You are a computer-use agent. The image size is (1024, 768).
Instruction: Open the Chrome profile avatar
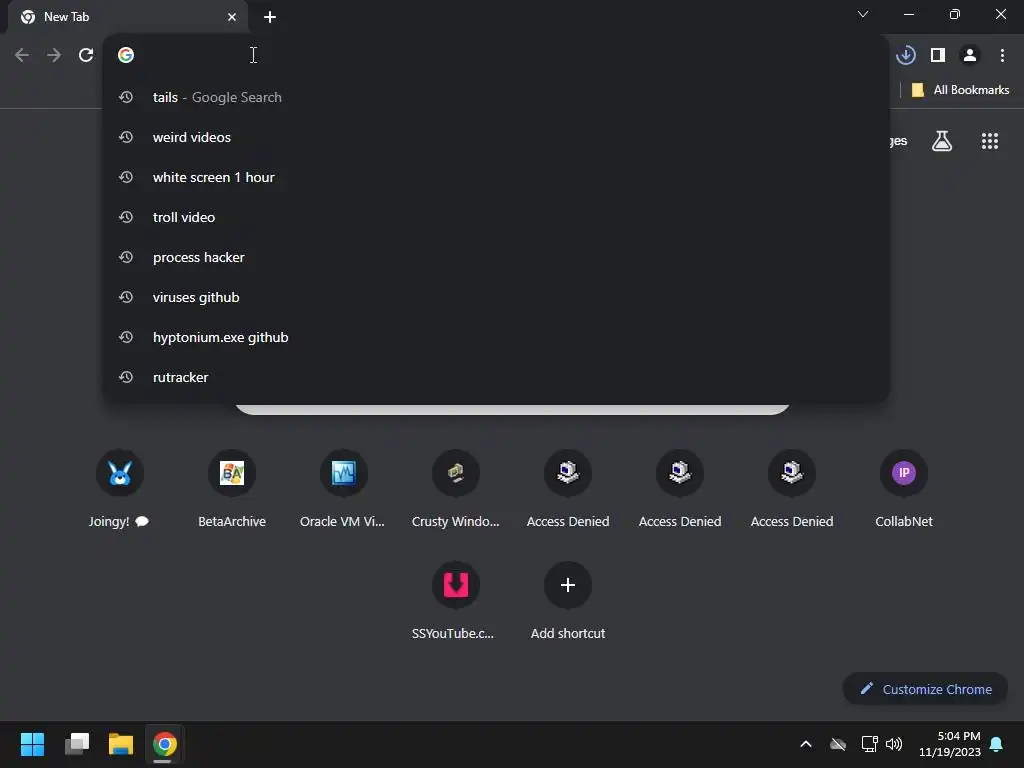[970, 56]
